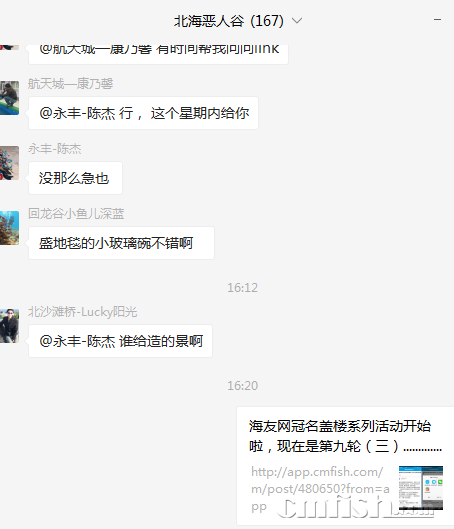Click the avatar of 航天城—康乃馨
Viewport: 454px width, 529px height.
tap(9, 98)
